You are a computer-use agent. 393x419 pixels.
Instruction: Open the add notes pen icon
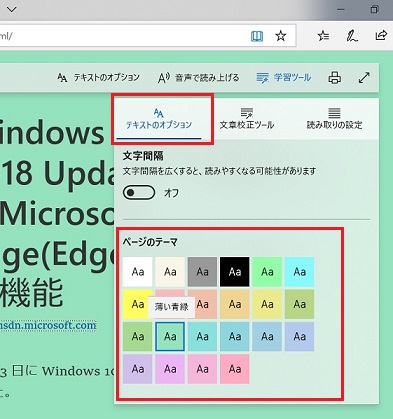[x=352, y=36]
